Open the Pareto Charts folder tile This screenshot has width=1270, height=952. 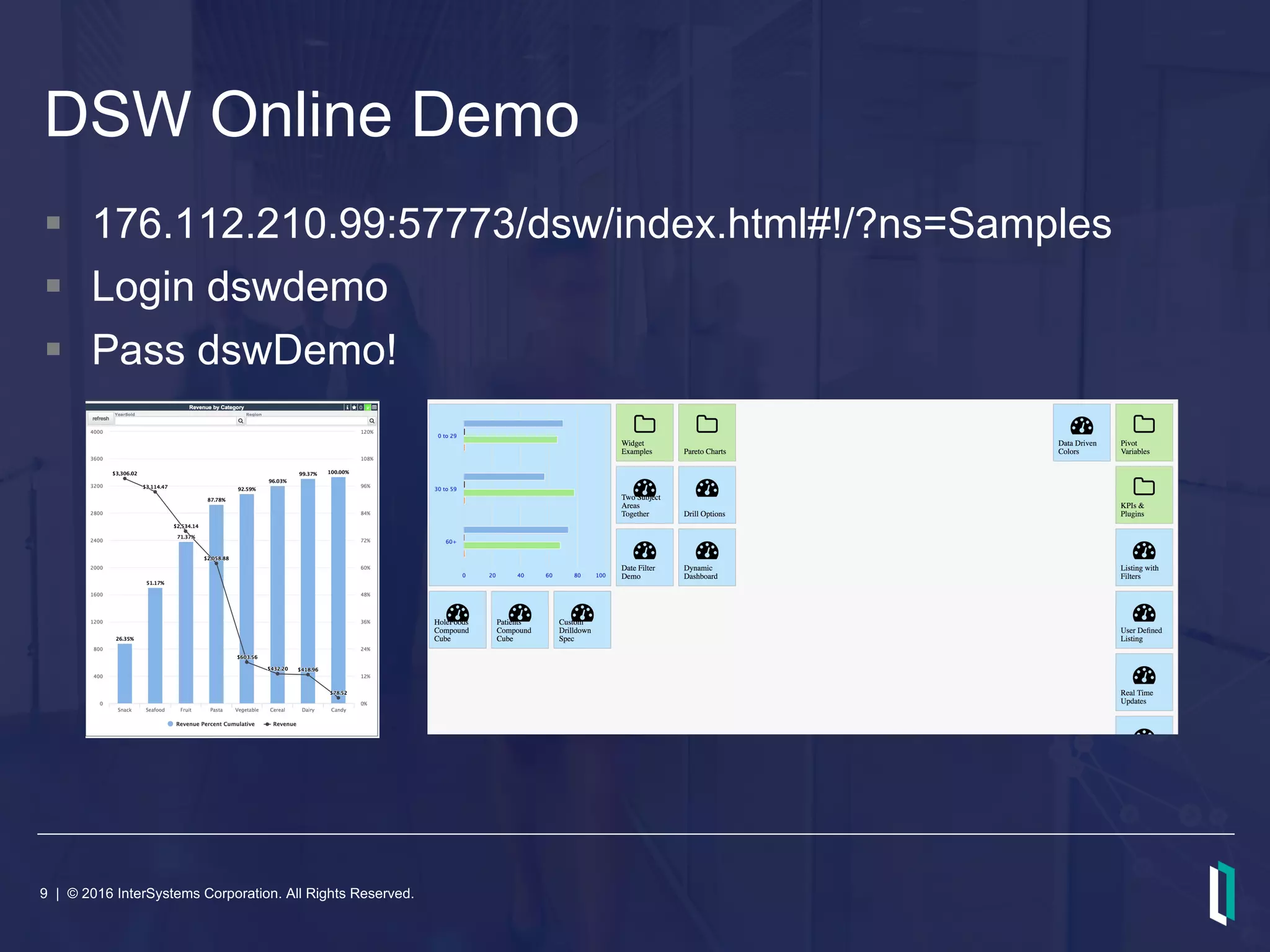coord(707,432)
